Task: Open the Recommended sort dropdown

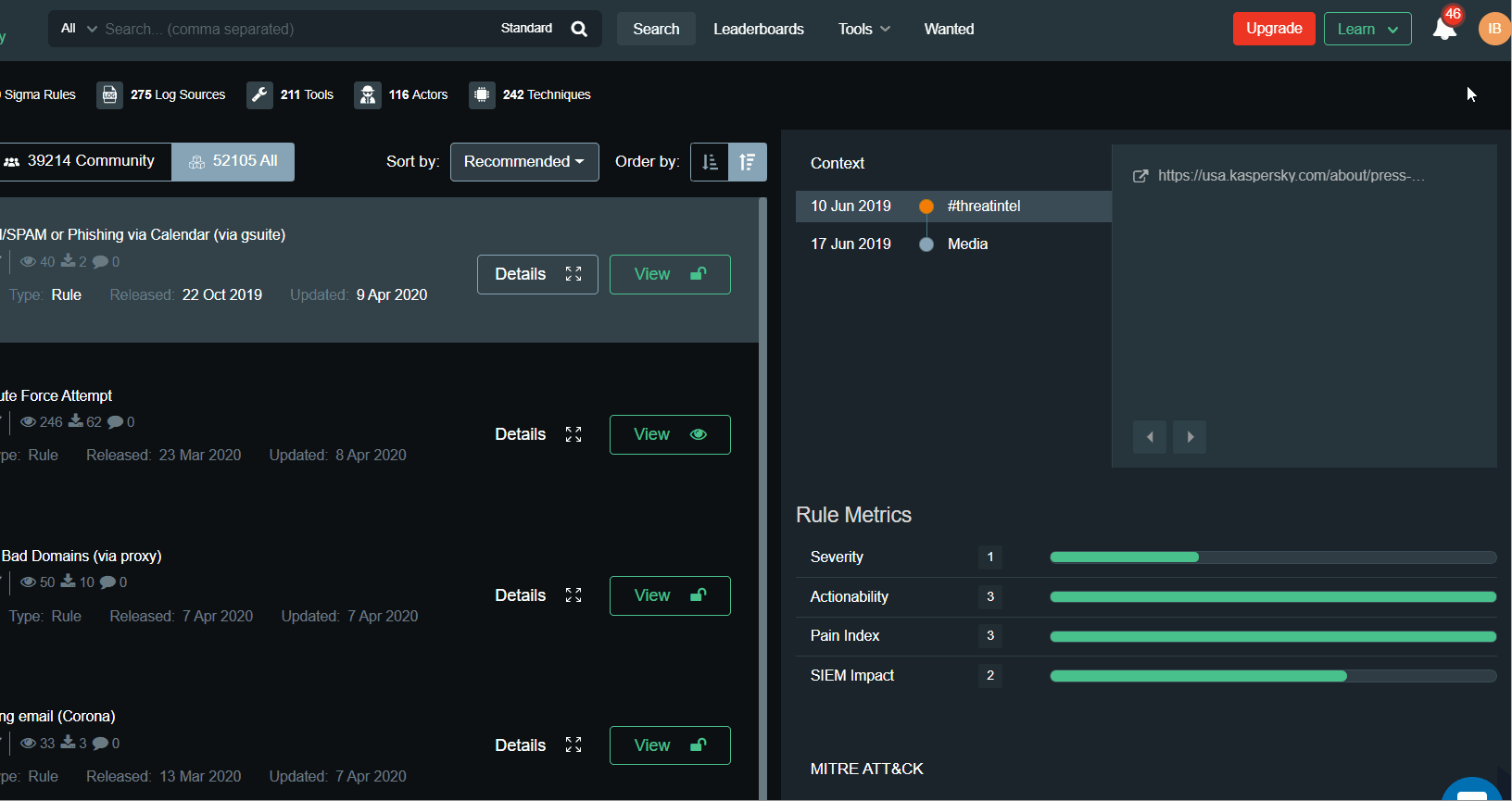Action: (524, 162)
